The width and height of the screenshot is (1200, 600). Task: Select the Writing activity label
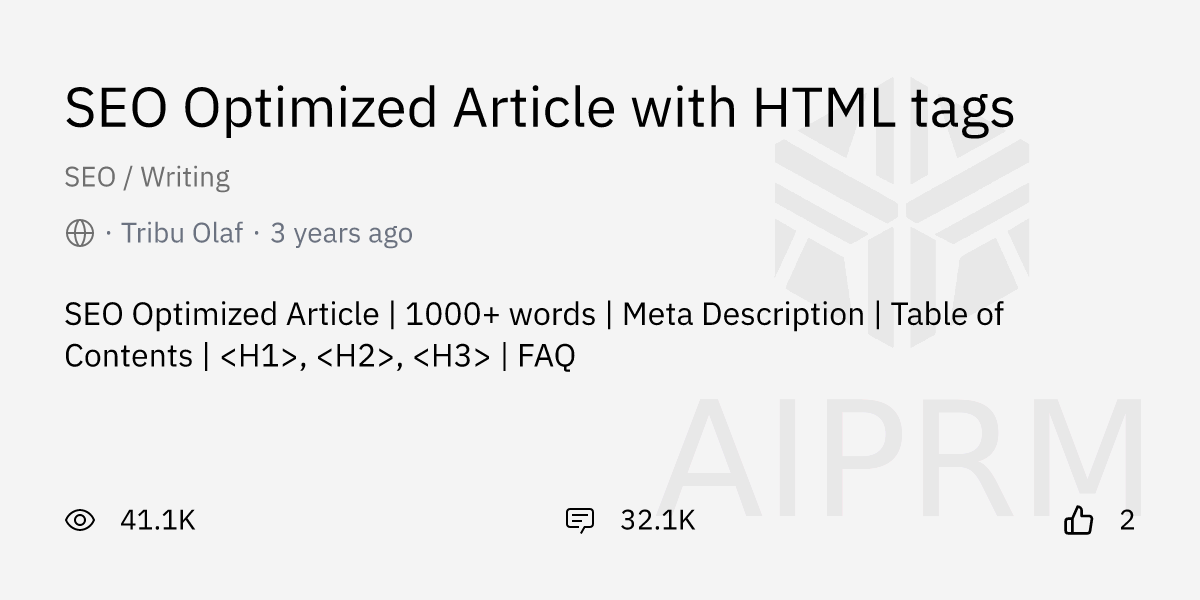[x=185, y=177]
